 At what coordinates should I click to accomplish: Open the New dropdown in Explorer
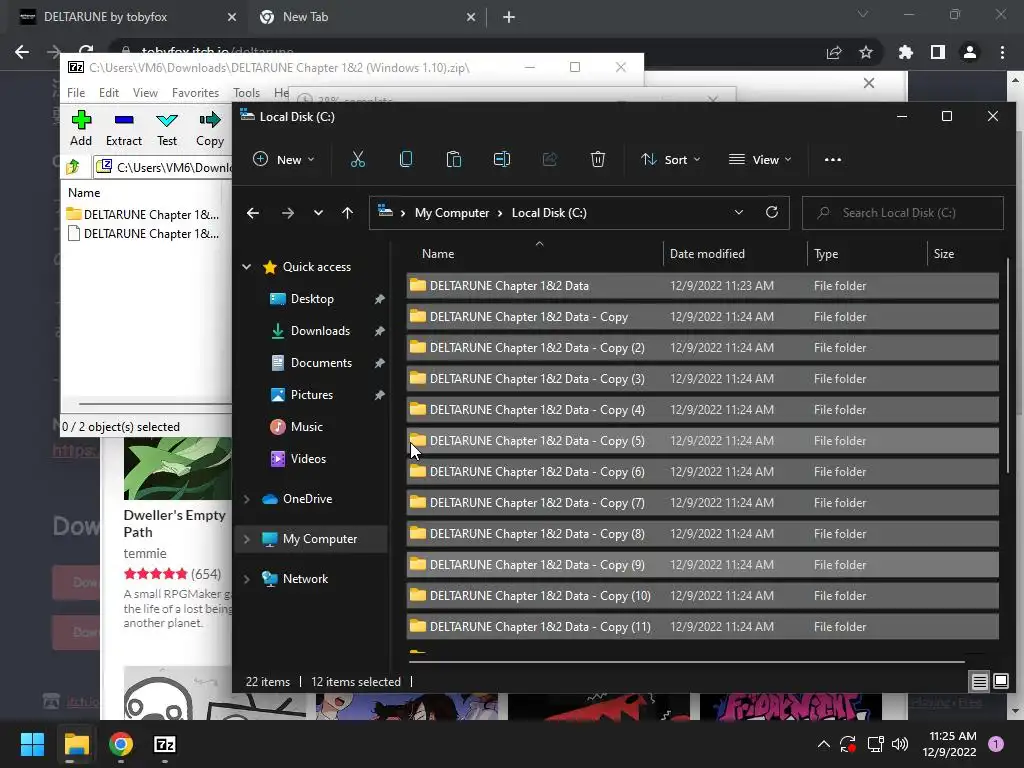283,159
